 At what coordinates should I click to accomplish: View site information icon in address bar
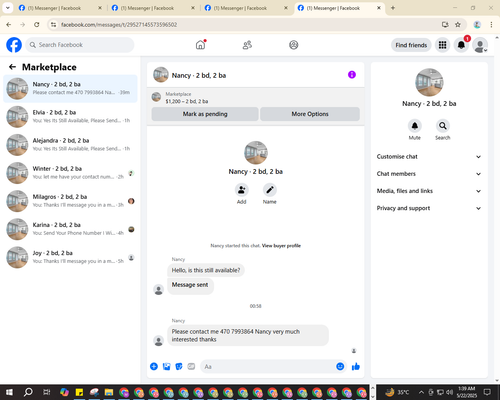[53, 25]
